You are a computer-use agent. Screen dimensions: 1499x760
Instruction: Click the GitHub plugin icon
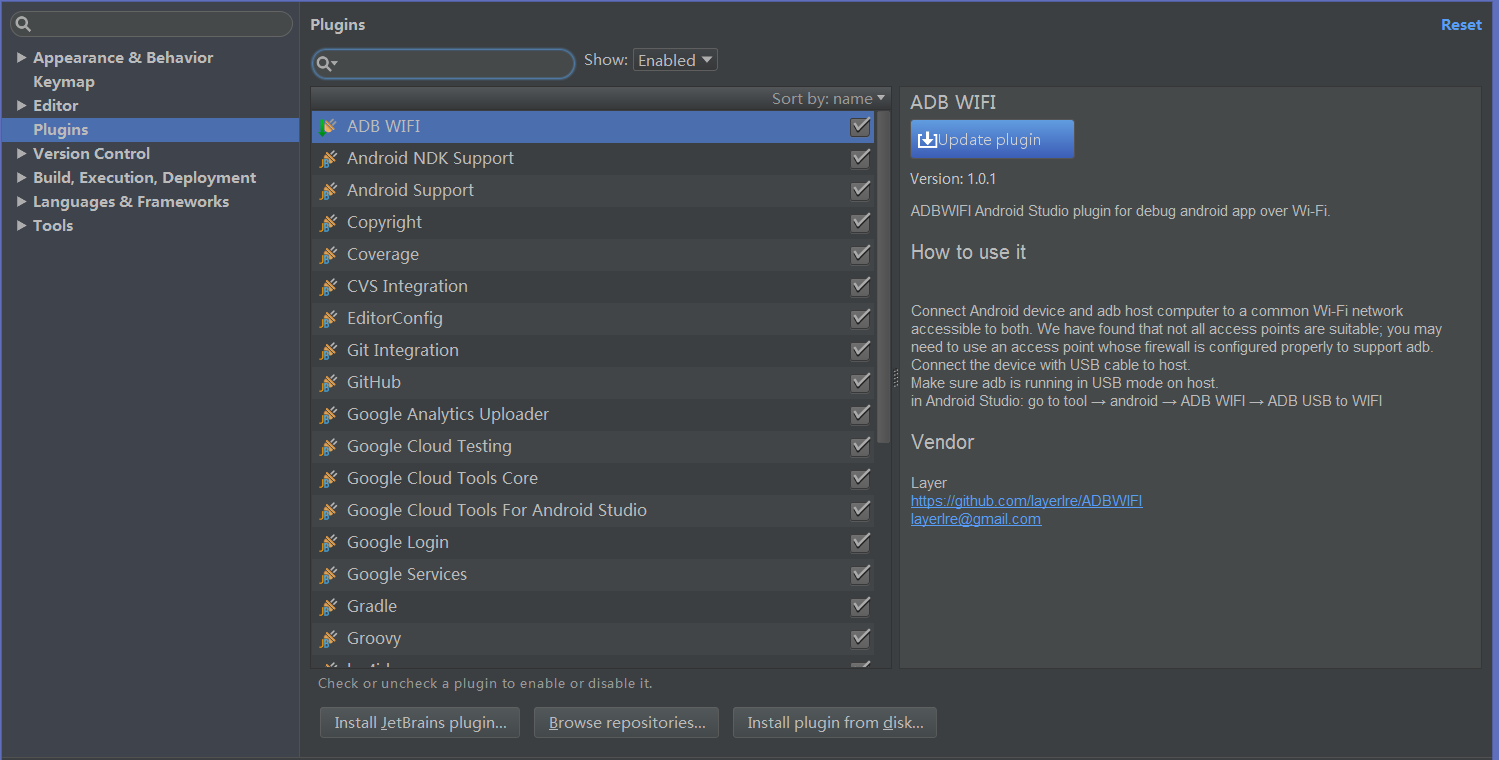328,383
